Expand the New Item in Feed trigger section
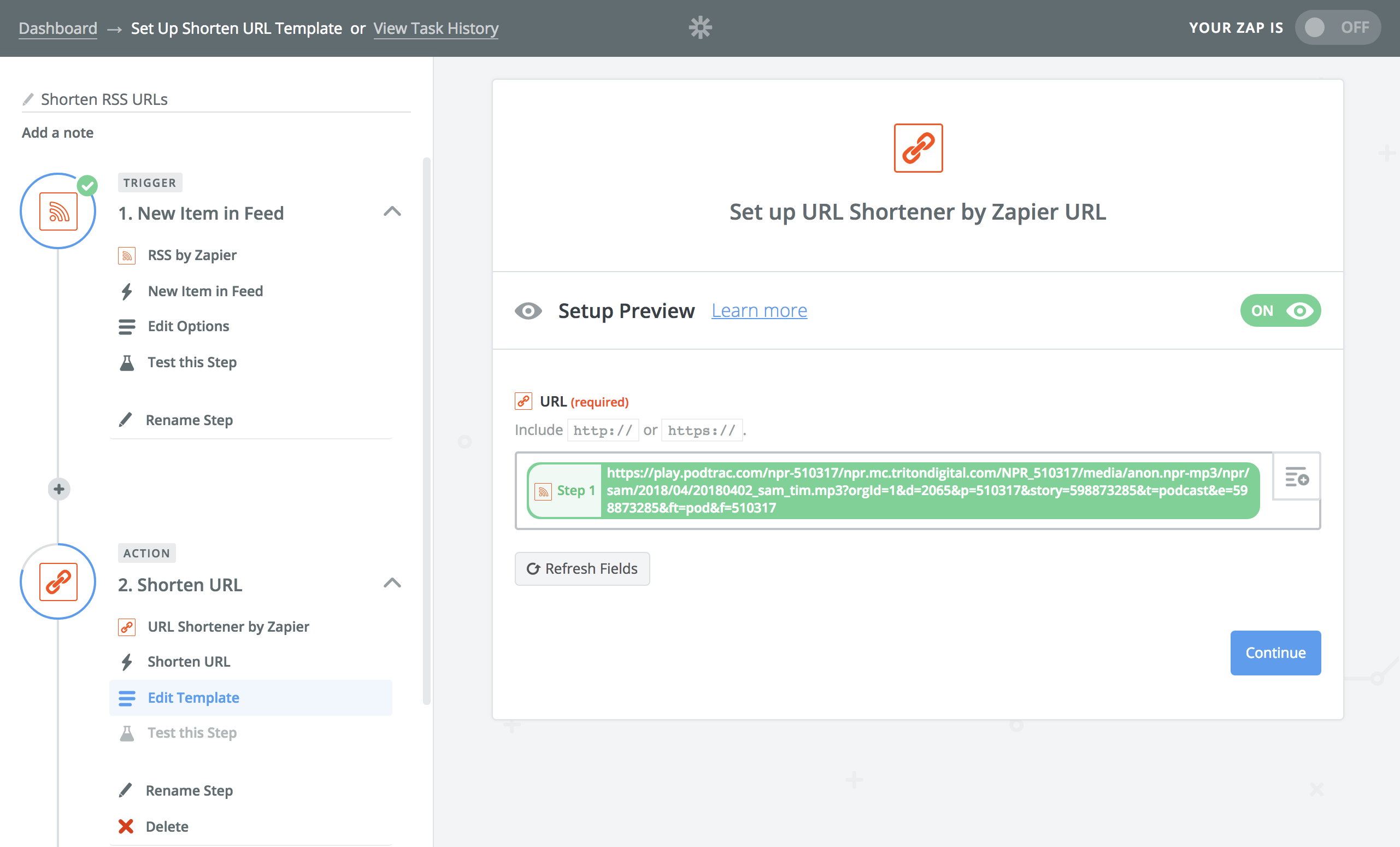Viewport: 1400px width, 847px height. [x=395, y=211]
